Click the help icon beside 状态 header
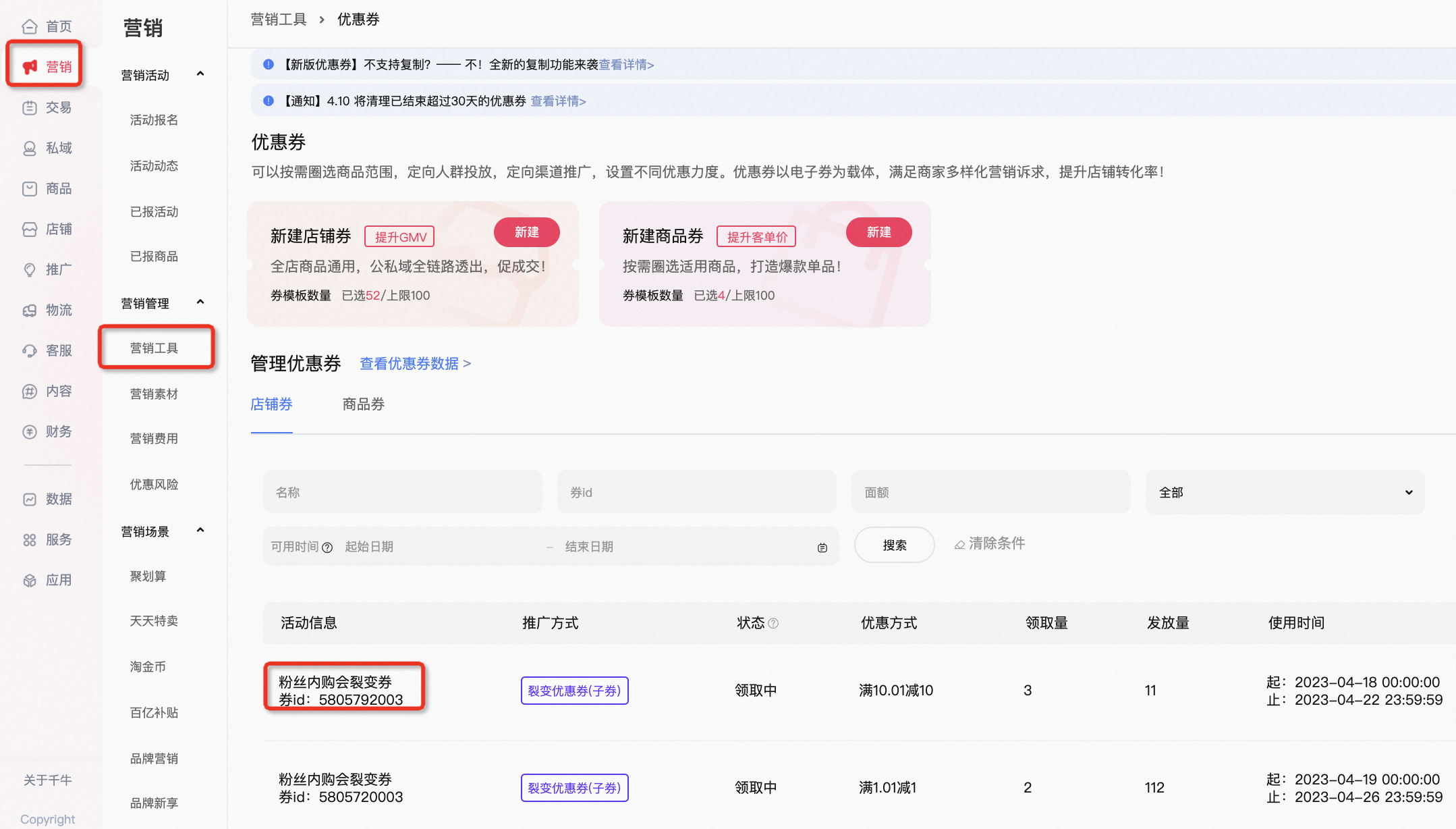 [x=773, y=623]
